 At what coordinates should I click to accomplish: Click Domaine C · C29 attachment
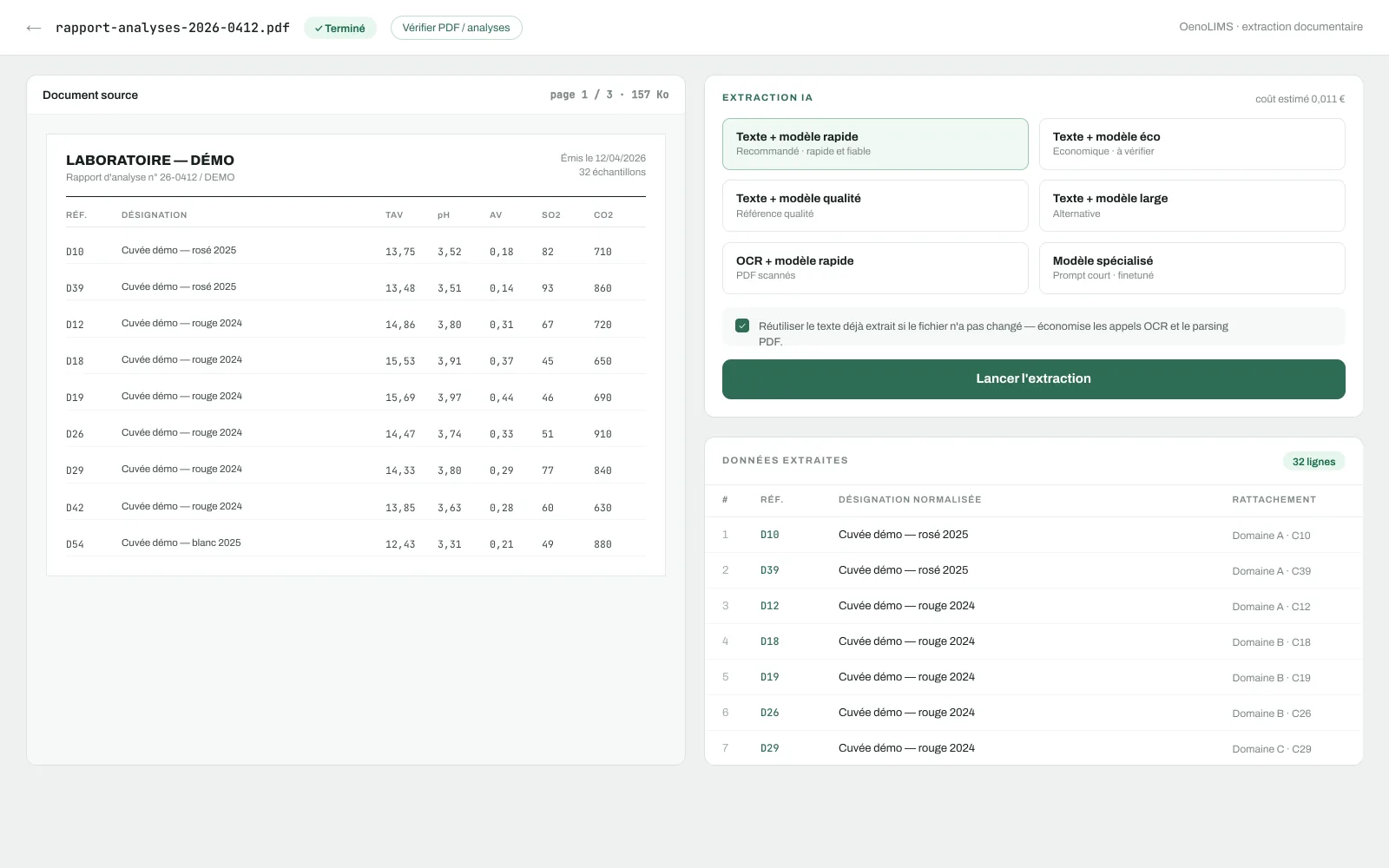[x=1272, y=749]
